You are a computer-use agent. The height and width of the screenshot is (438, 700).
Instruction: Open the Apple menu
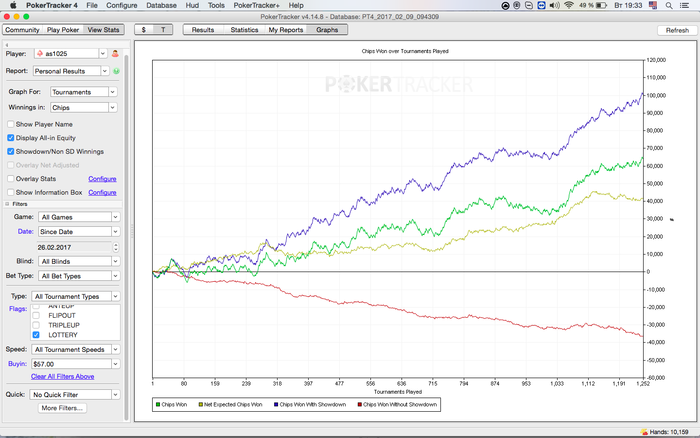coord(13,5)
